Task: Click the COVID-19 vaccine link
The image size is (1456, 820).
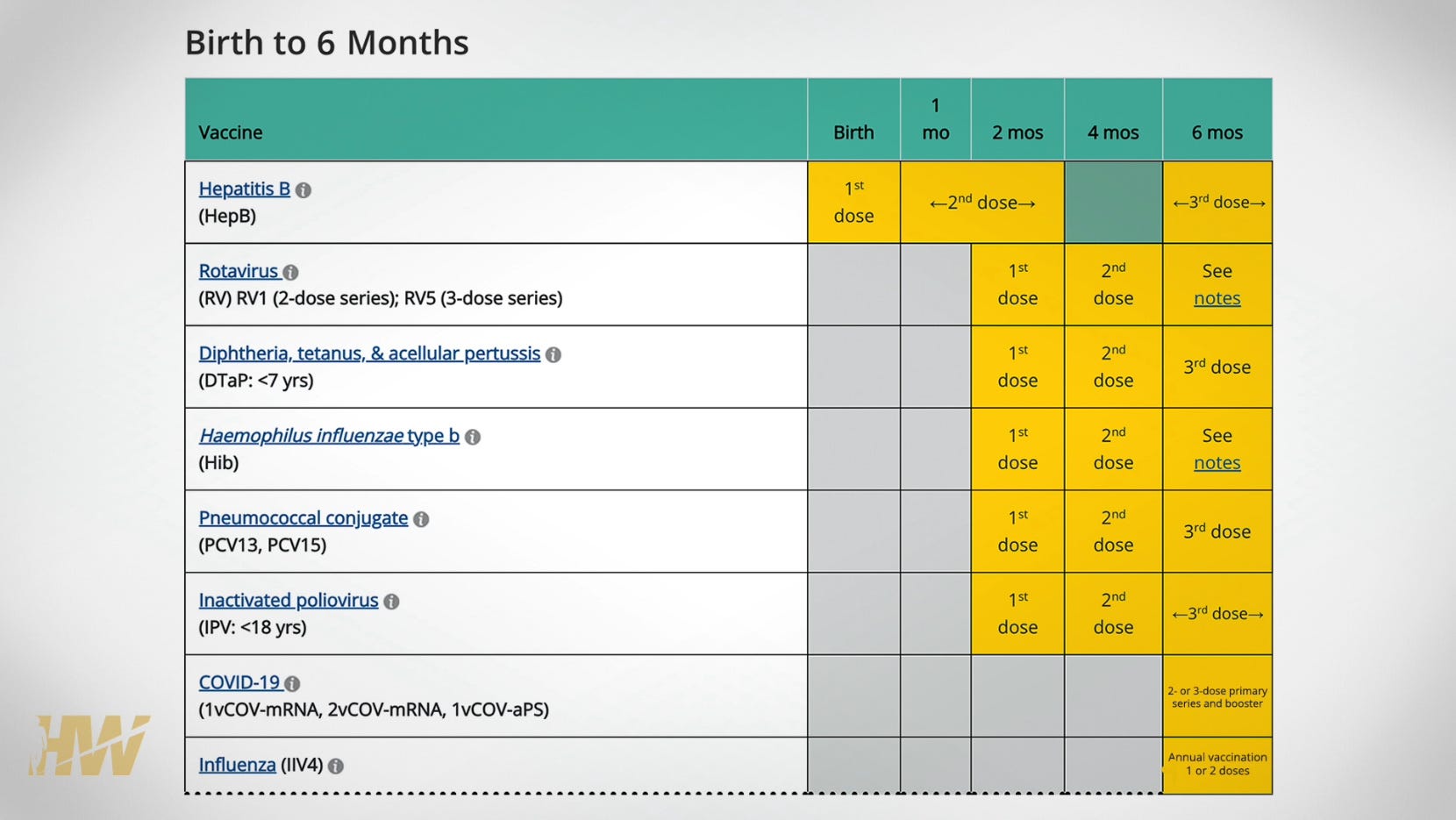Action: click(x=239, y=682)
